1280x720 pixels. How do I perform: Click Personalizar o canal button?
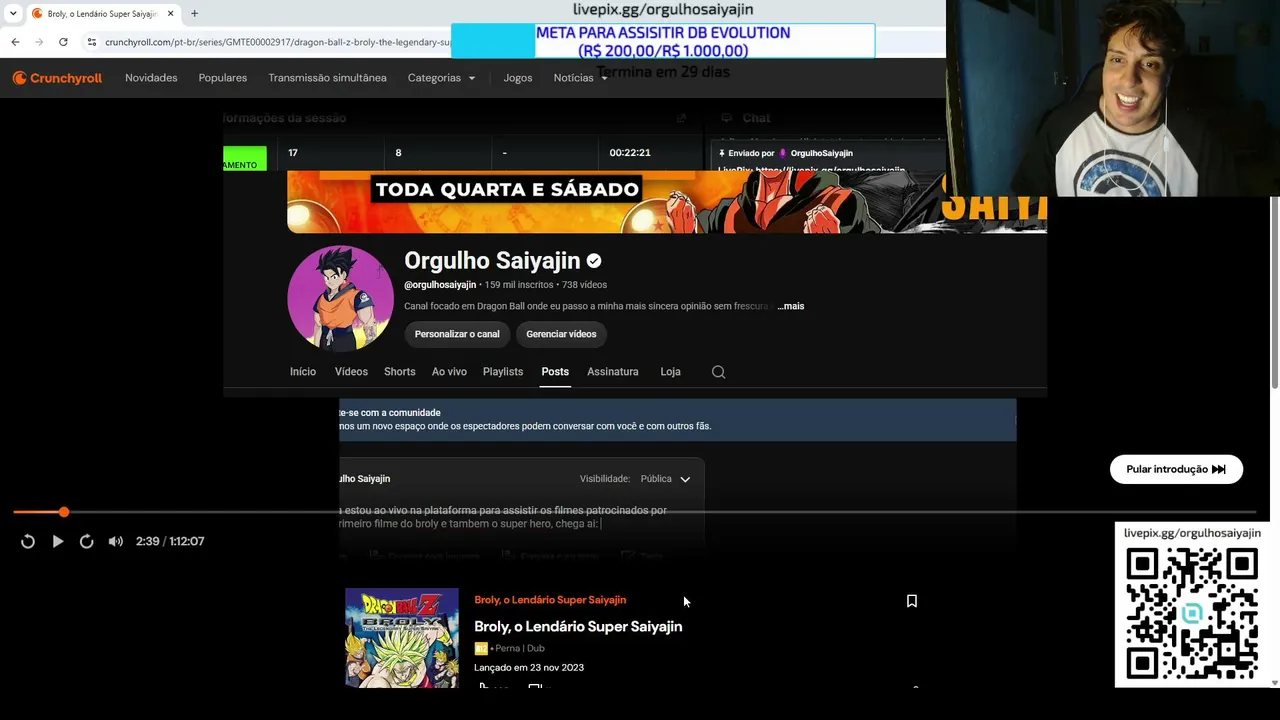[457, 334]
